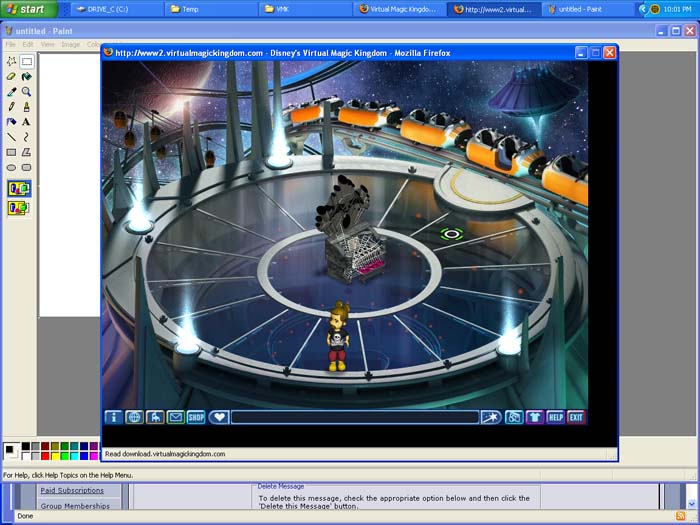Open the File menu in Paint
Screen dimensions: 700x525
10,44
